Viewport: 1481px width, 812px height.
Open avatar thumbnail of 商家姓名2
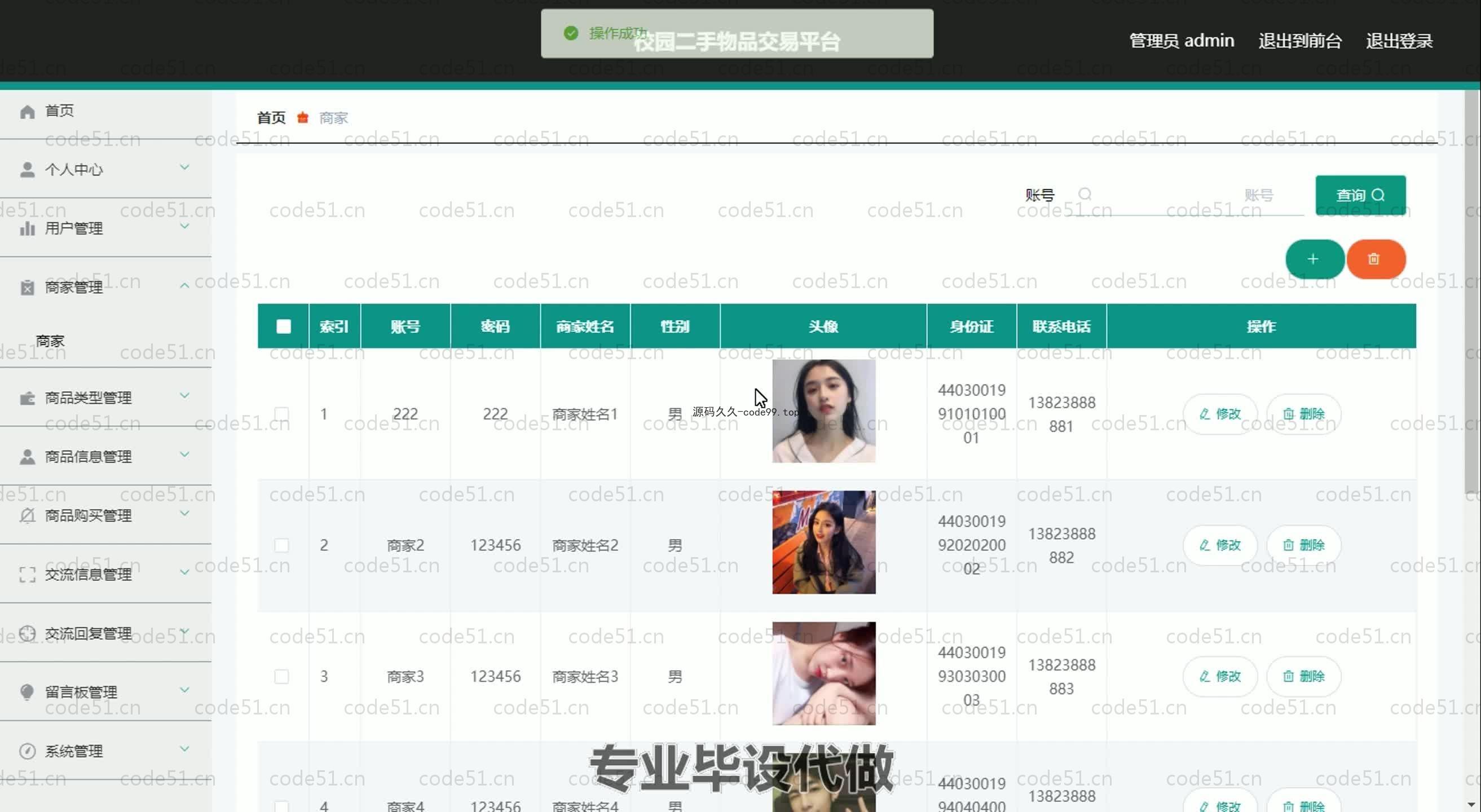pyautogui.click(x=823, y=542)
